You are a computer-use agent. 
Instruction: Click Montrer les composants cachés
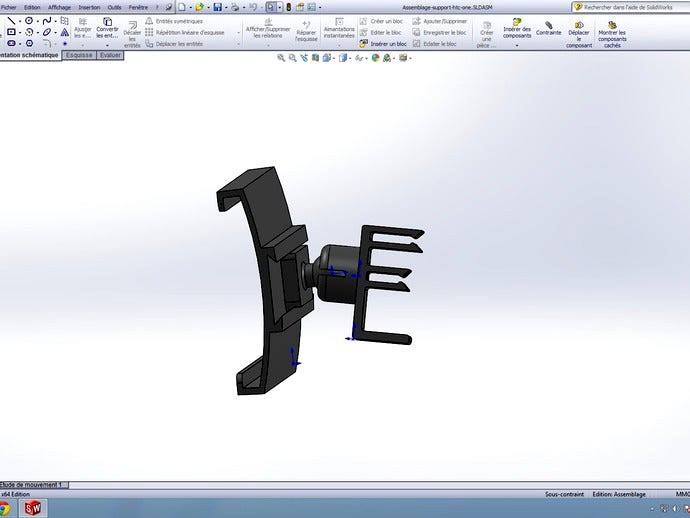pyautogui.click(x=612, y=34)
